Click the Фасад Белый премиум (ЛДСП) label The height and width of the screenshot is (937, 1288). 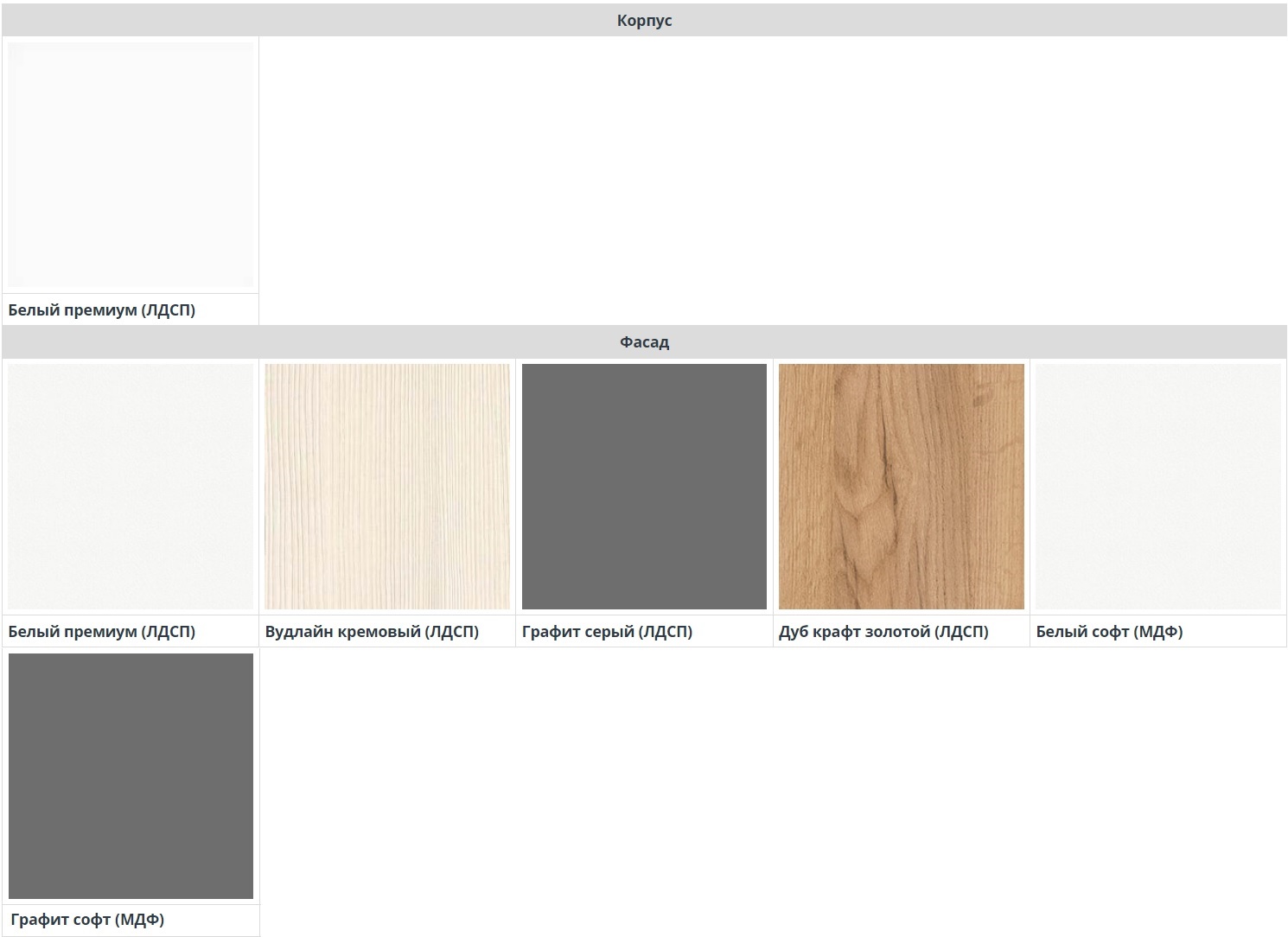(x=101, y=632)
